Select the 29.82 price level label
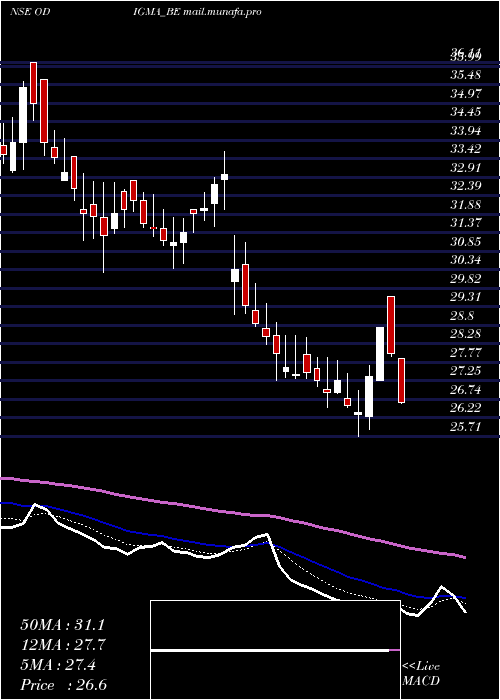 pyautogui.click(x=465, y=279)
